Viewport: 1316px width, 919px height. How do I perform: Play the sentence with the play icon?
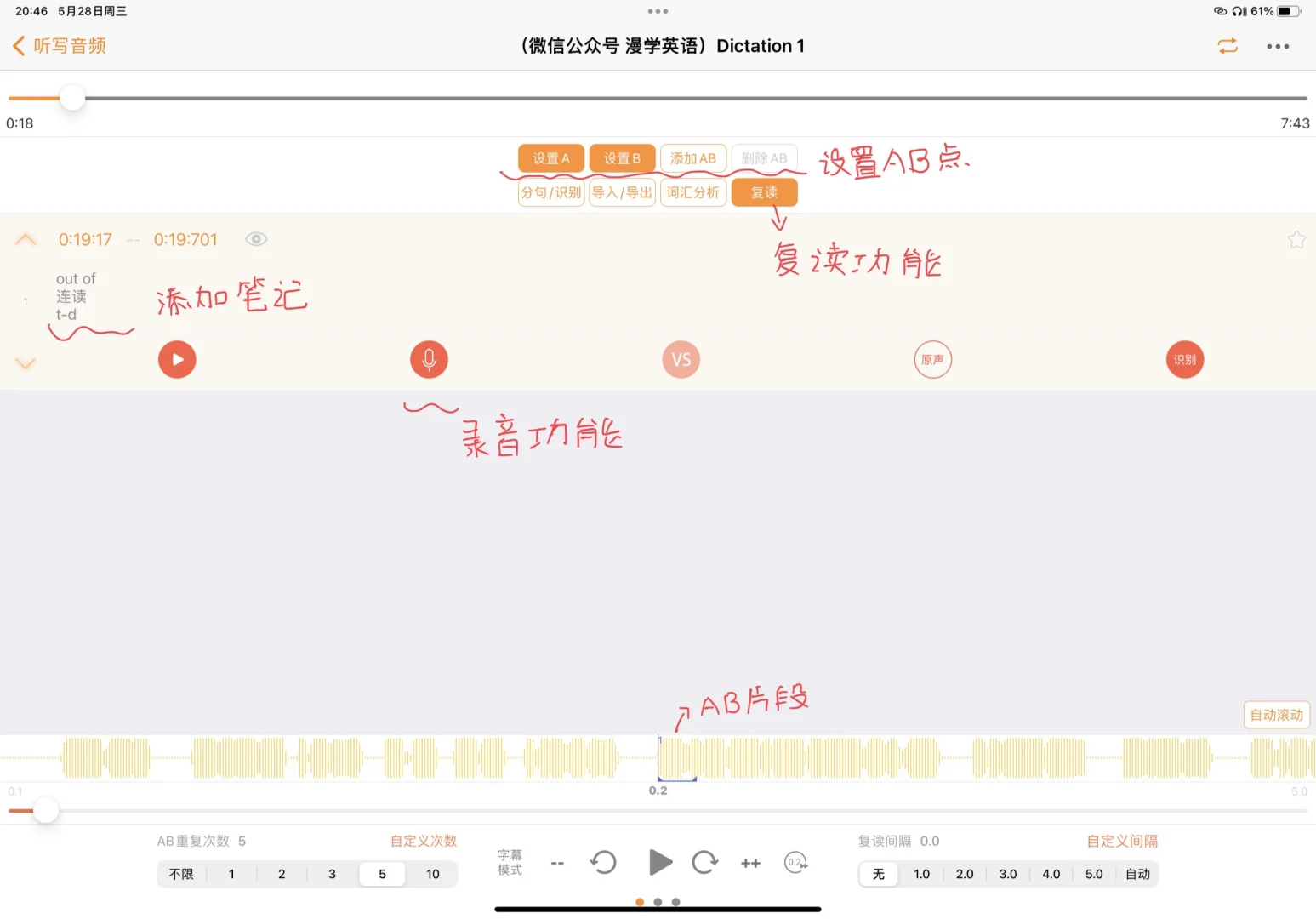click(176, 359)
